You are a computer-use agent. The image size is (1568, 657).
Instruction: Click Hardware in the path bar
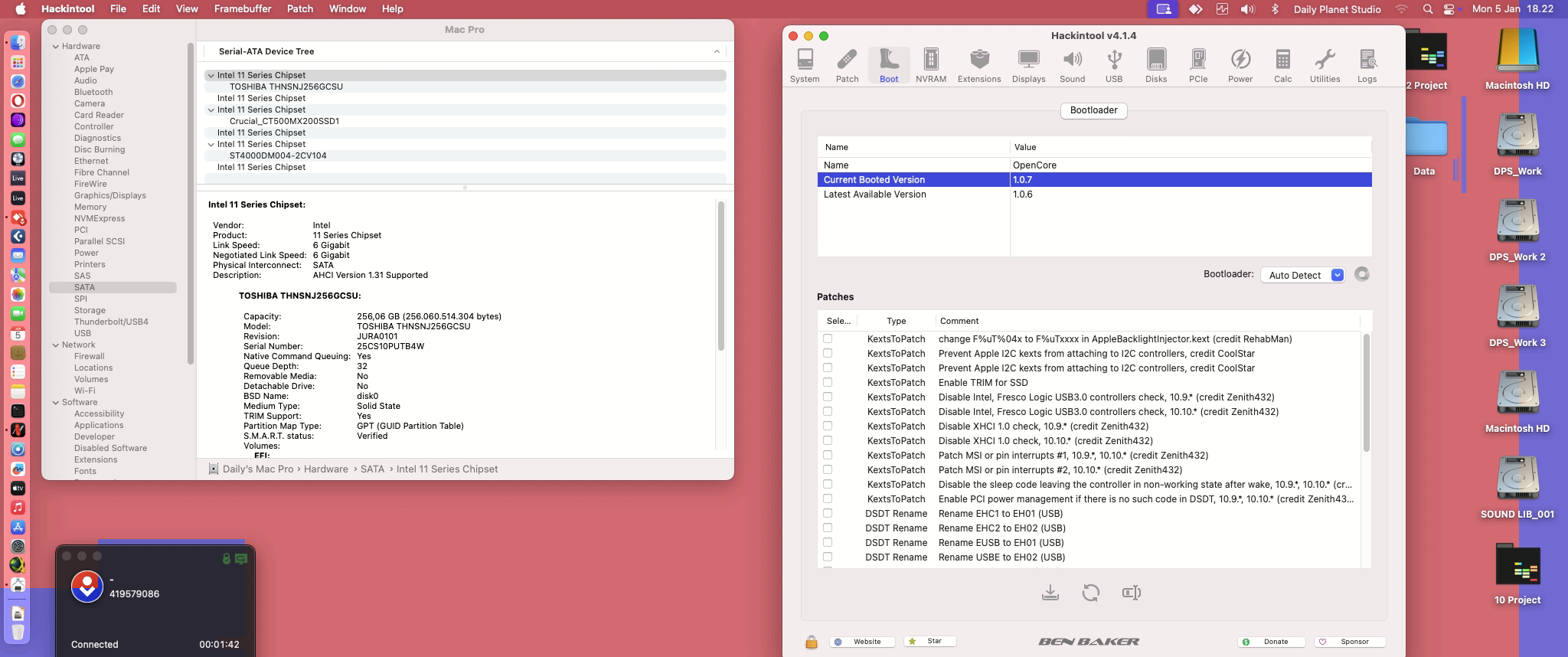325,469
